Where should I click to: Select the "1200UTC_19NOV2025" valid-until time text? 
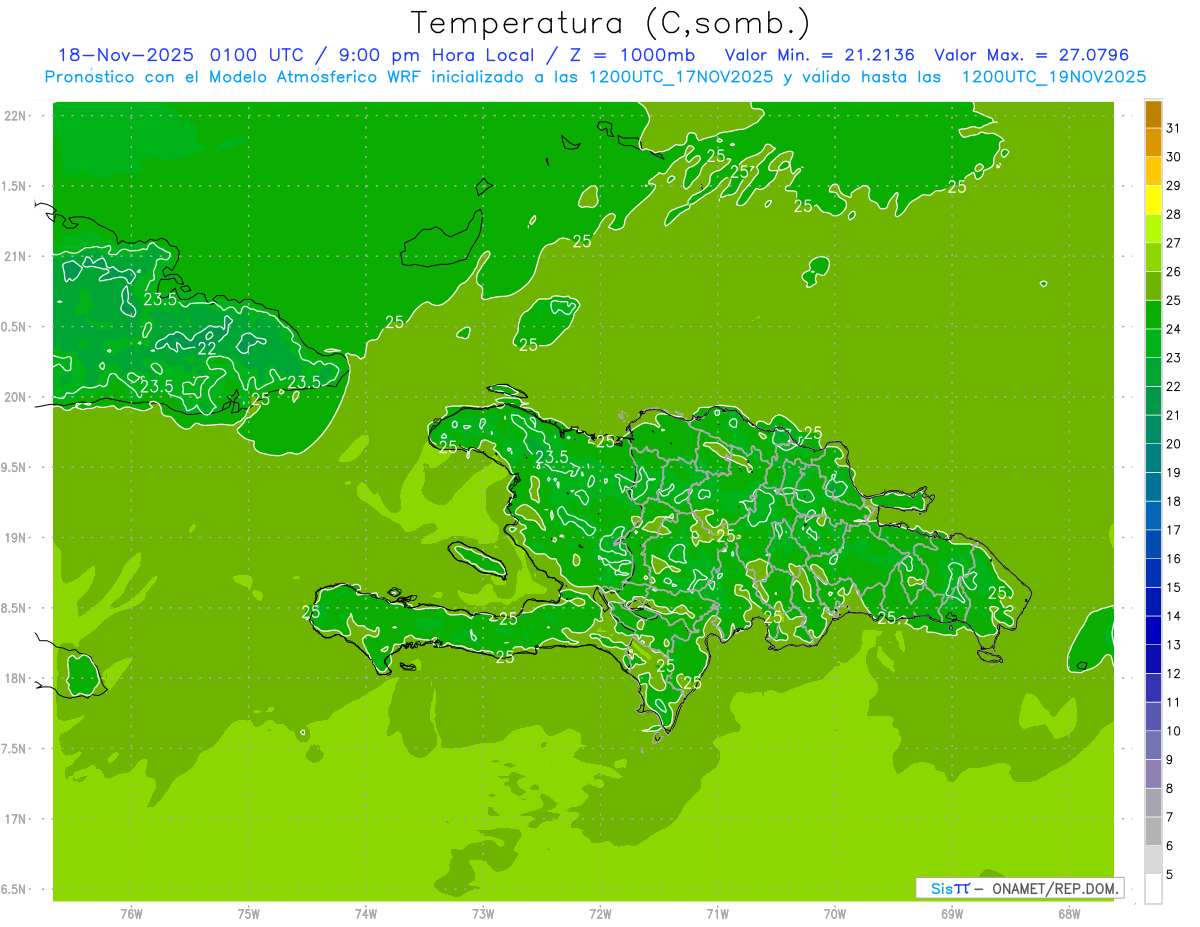point(1053,77)
